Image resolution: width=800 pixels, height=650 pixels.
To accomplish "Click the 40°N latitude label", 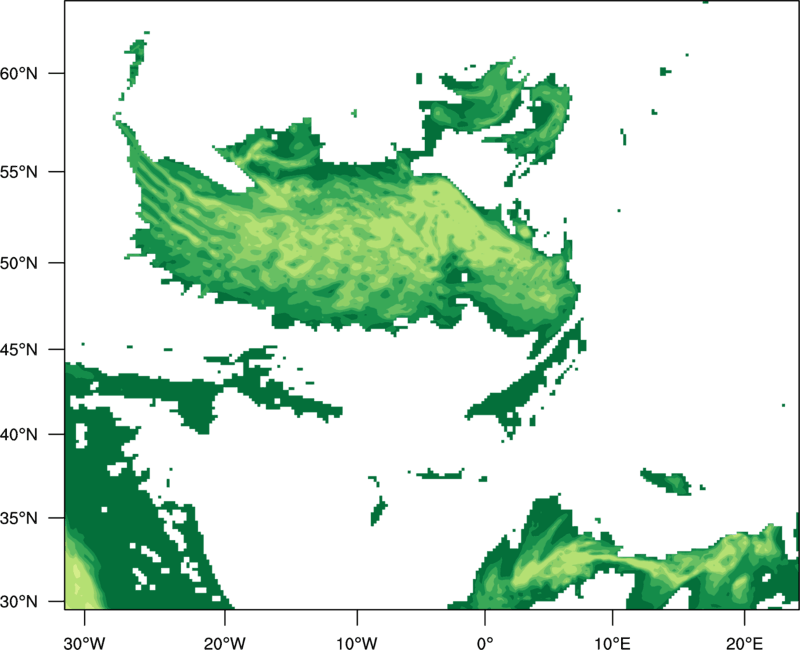I will (19, 435).
